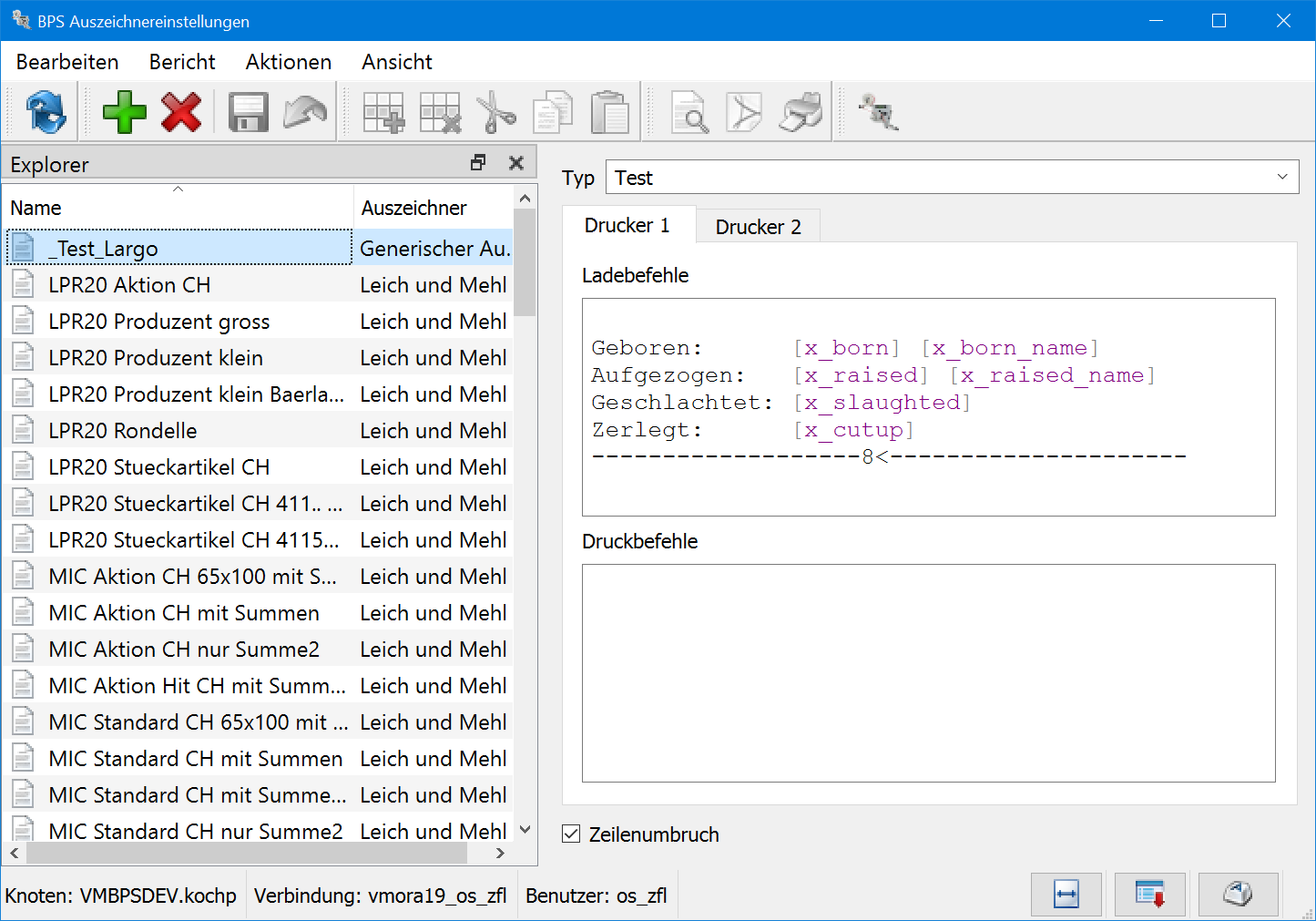The image size is (1316, 921).
Task: Click the floppy disk save icon
Action: (248, 113)
